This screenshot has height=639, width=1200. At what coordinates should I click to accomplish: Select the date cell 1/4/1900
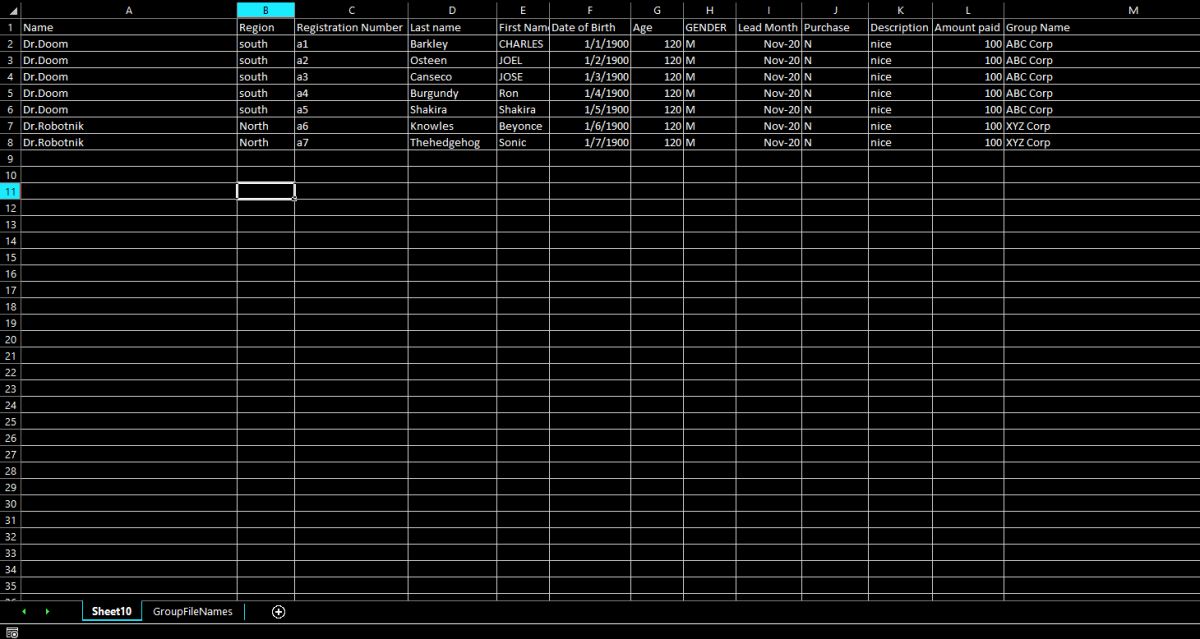click(590, 93)
